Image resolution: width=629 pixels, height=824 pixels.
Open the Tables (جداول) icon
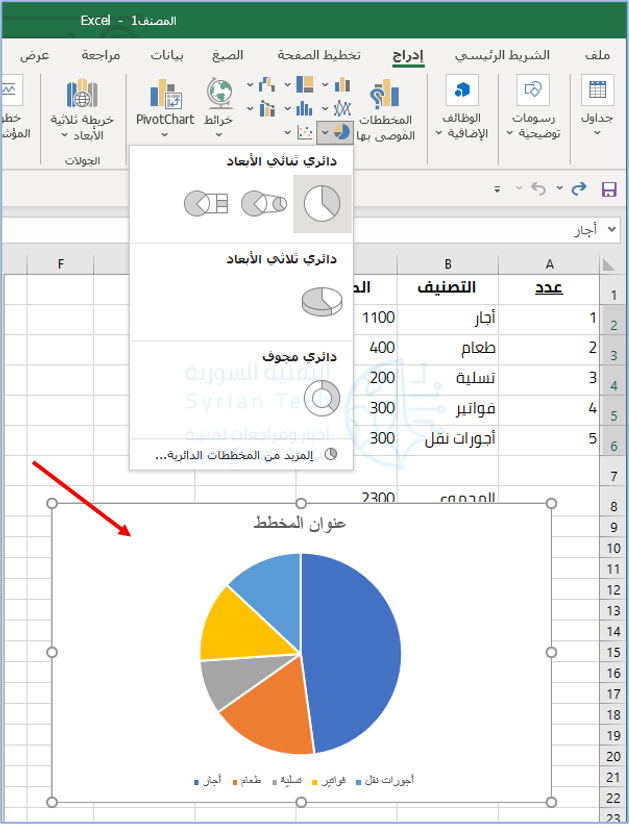point(597,90)
